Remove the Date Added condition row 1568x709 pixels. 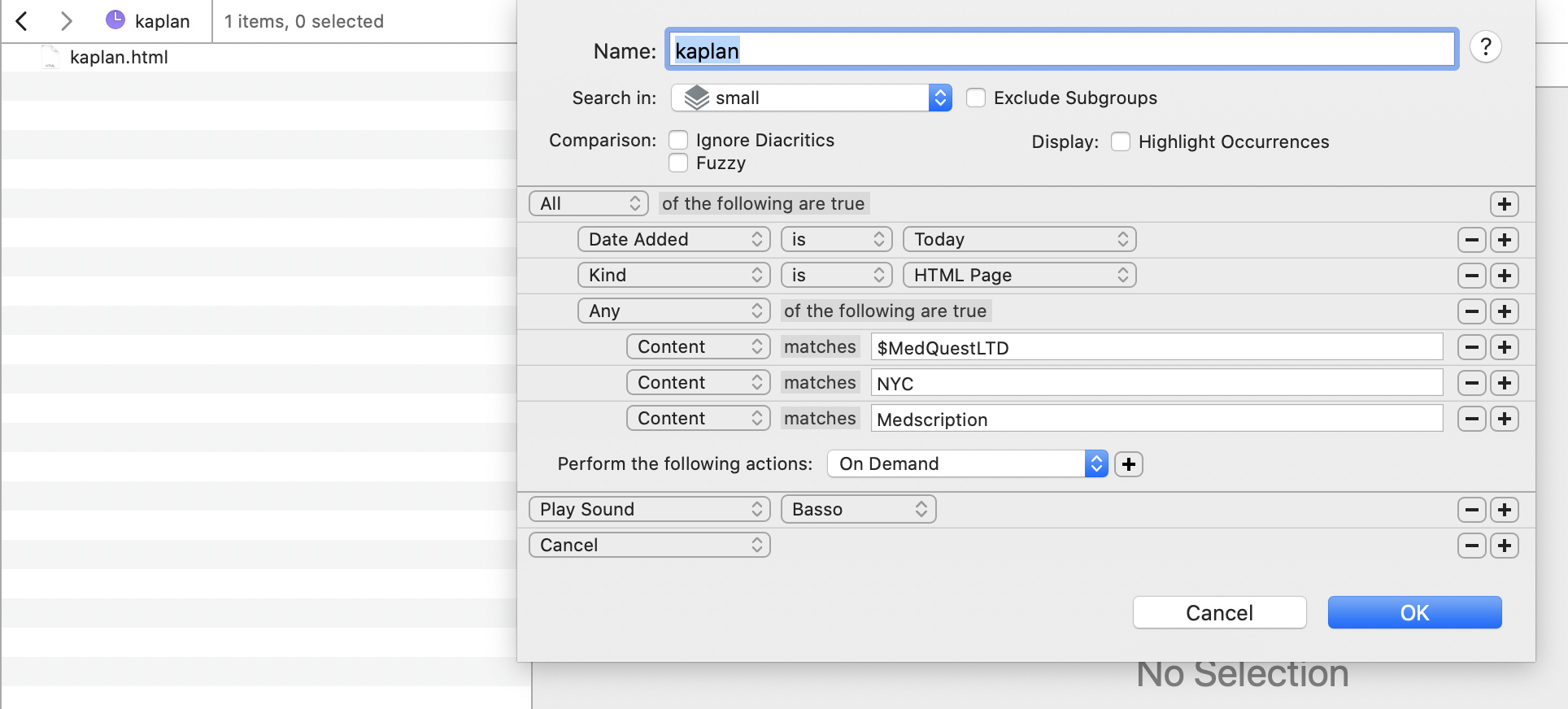coord(1471,240)
